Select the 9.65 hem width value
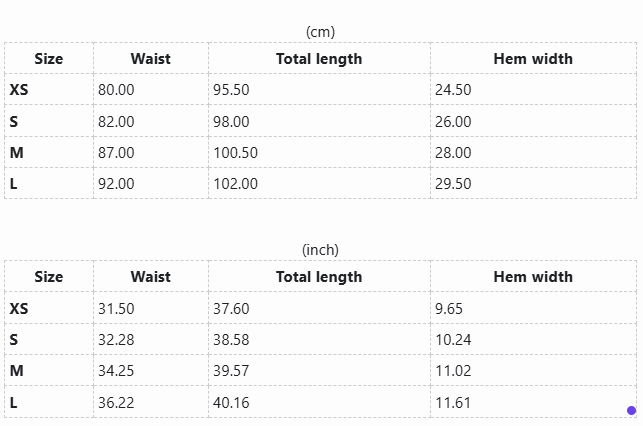This screenshot has height=426, width=643. [449, 309]
